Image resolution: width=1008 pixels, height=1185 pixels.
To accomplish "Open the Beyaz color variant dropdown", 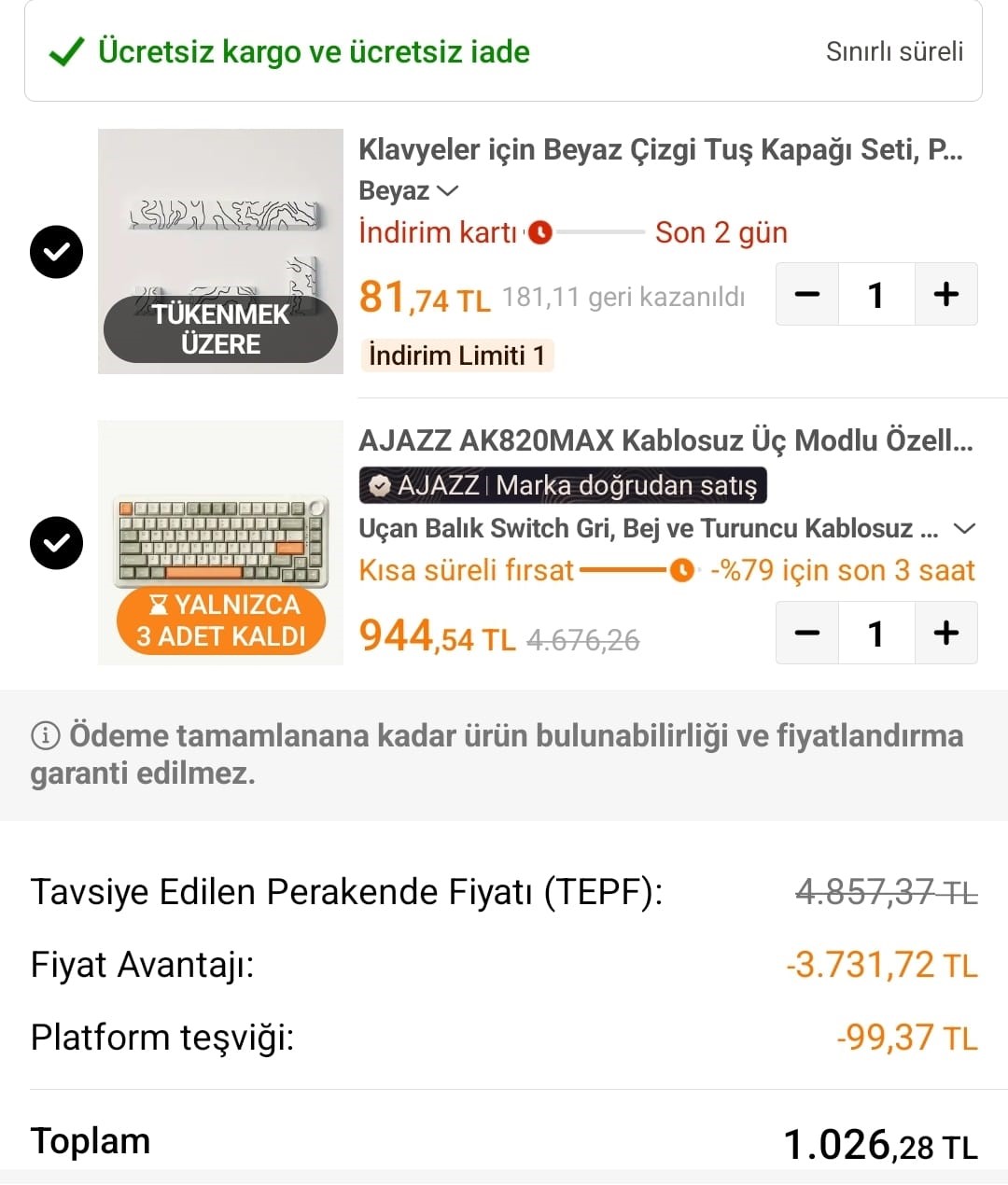I will pos(409,191).
